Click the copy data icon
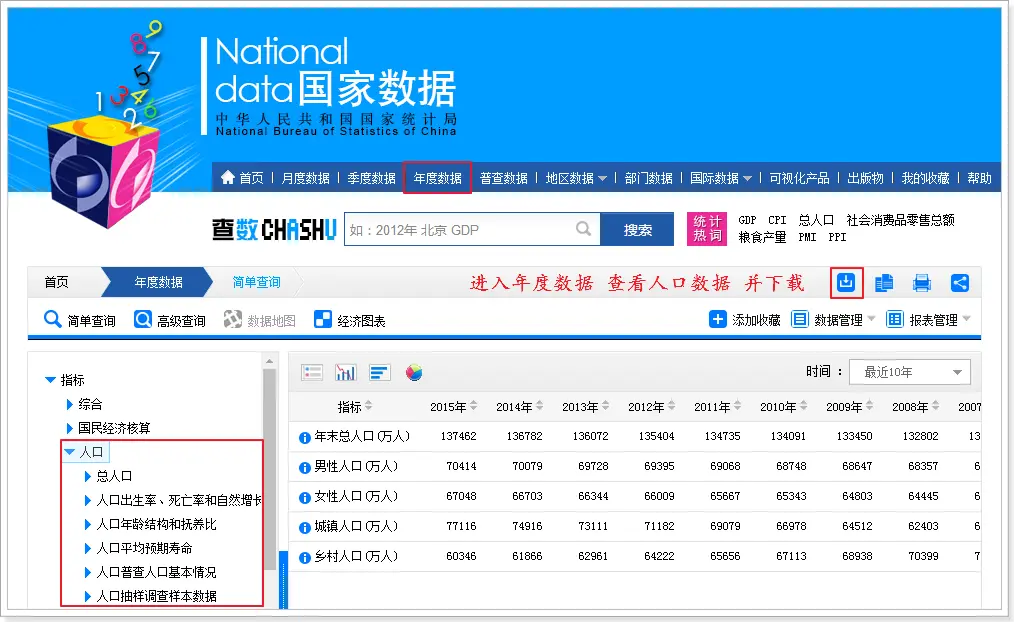 883,283
